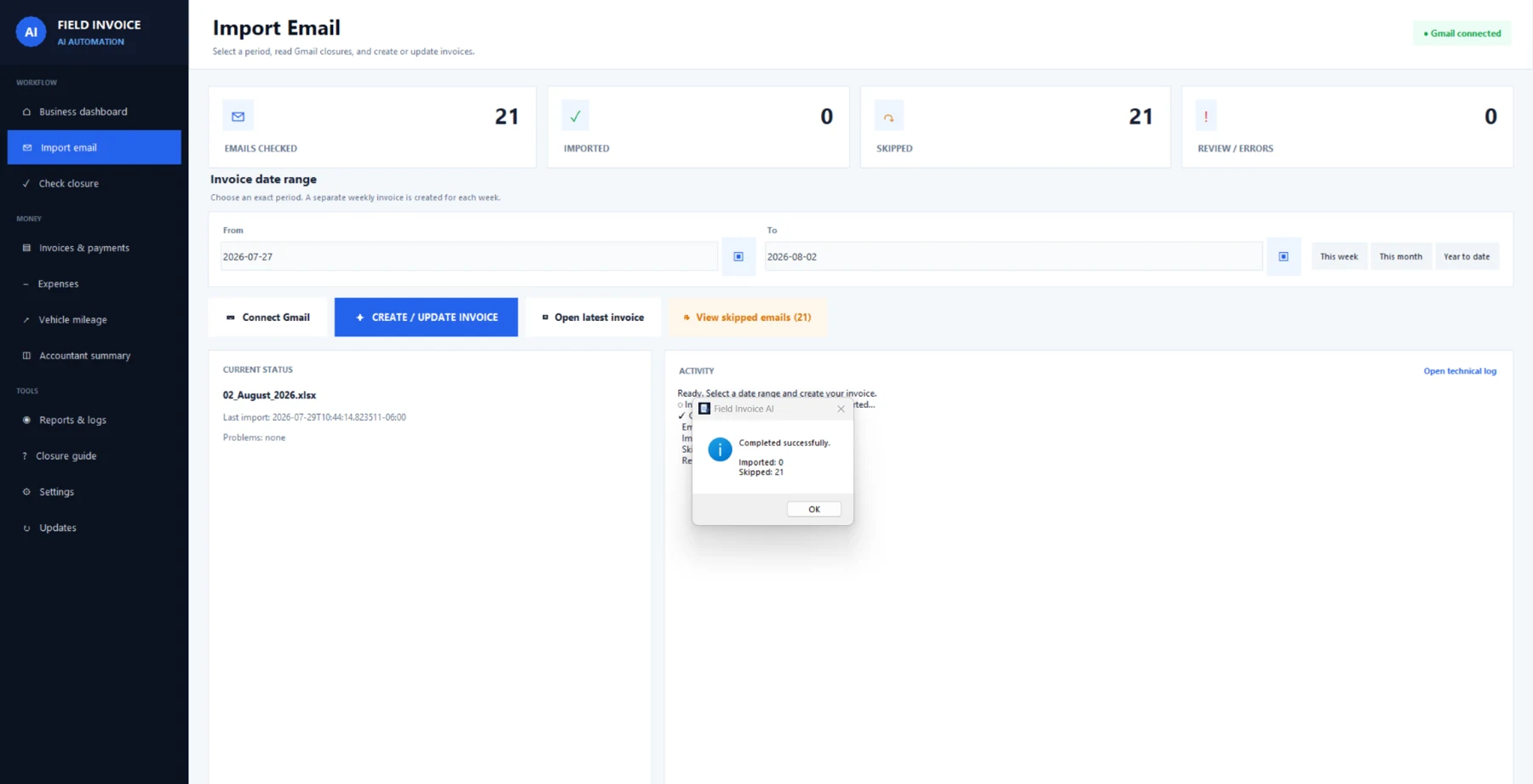Image resolution: width=1533 pixels, height=784 pixels.
Task: Click OK in the completion dialog
Action: click(813, 509)
